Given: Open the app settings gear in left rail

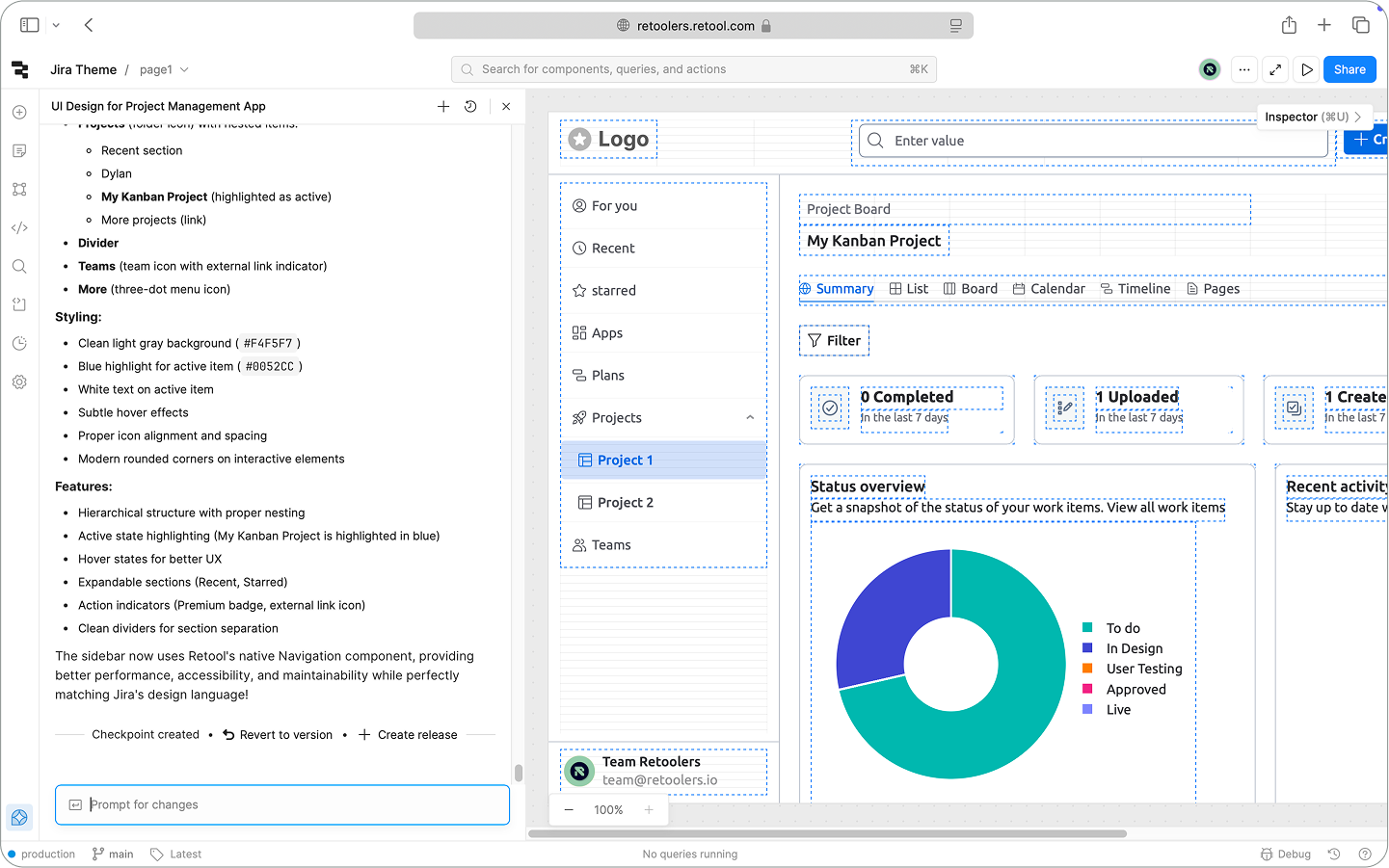Looking at the screenshot, I should [19, 382].
